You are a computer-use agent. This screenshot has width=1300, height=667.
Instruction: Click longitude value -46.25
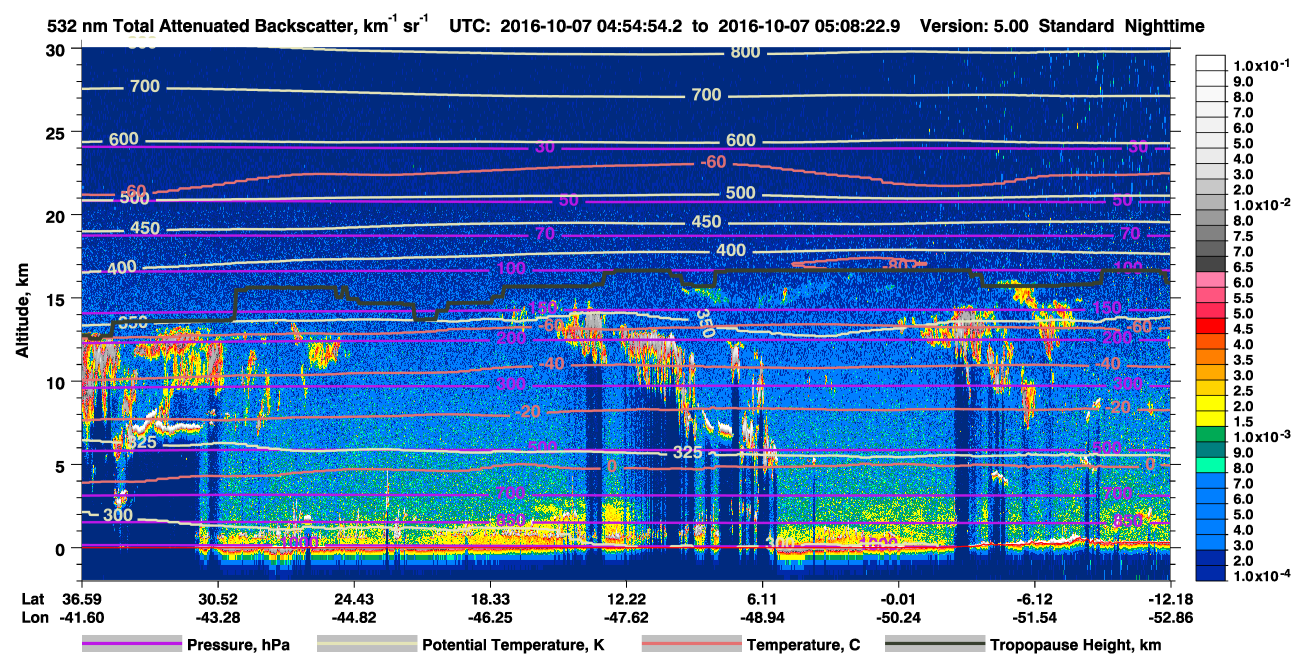[489, 616]
